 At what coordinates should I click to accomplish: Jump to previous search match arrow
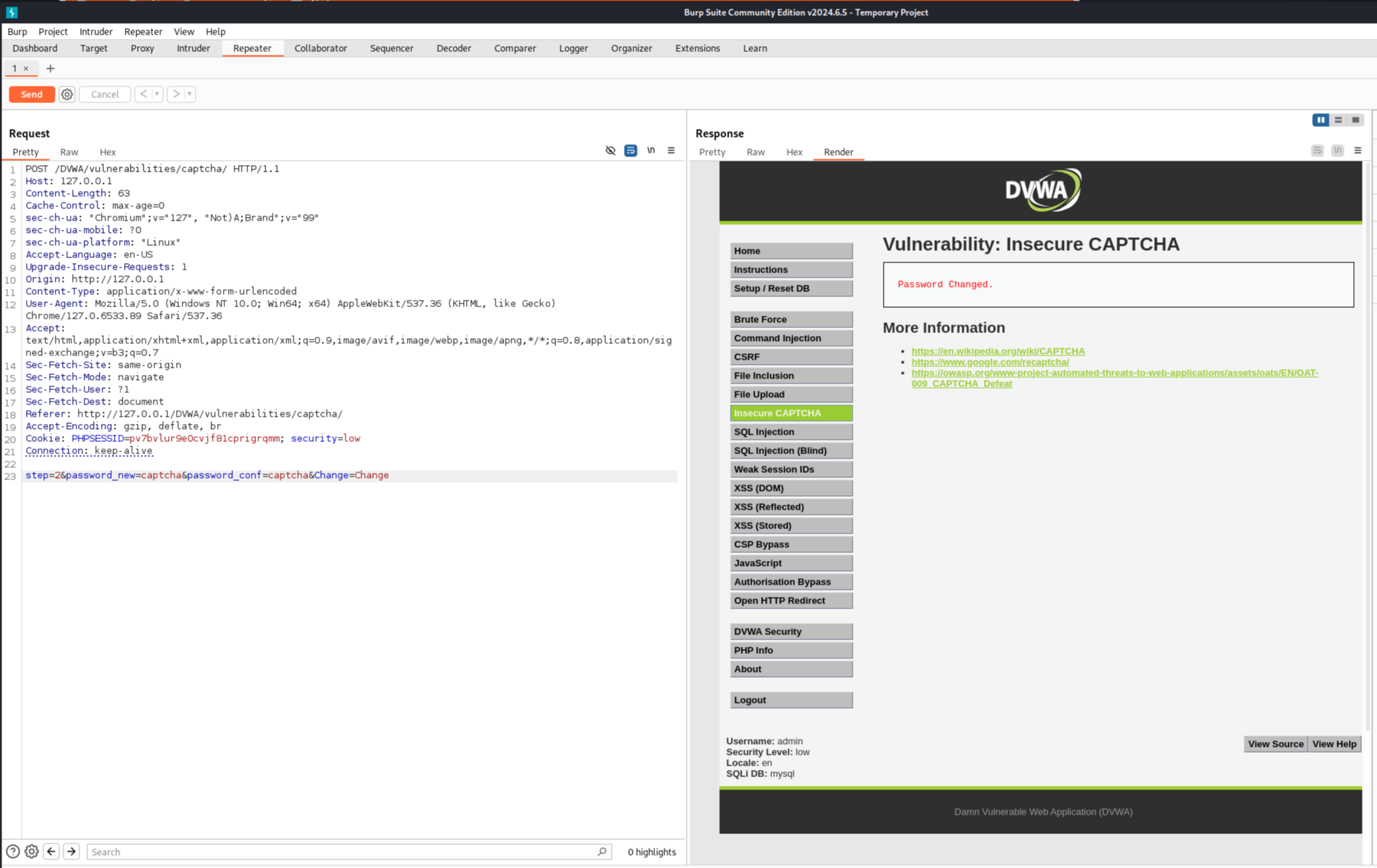tap(51, 851)
